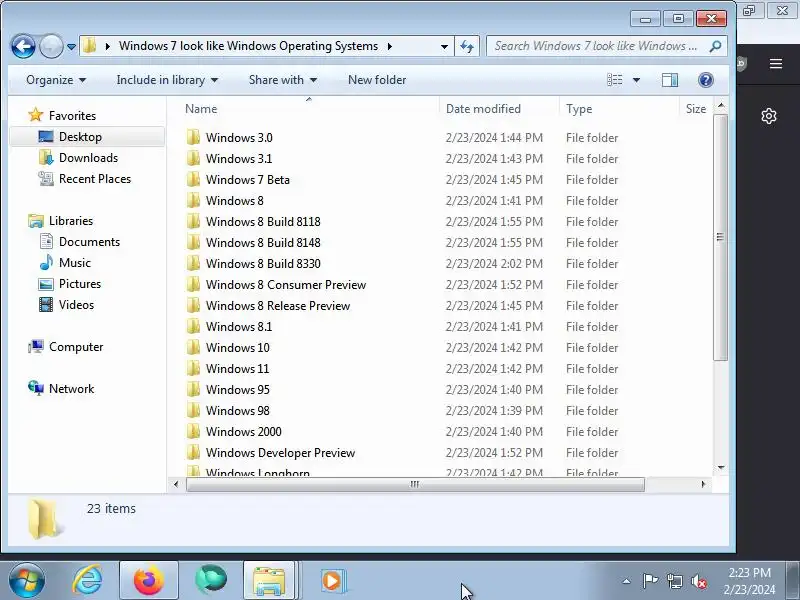Screen dimensions: 800x600
Task: Sort by the Size column header
Action: point(695,109)
